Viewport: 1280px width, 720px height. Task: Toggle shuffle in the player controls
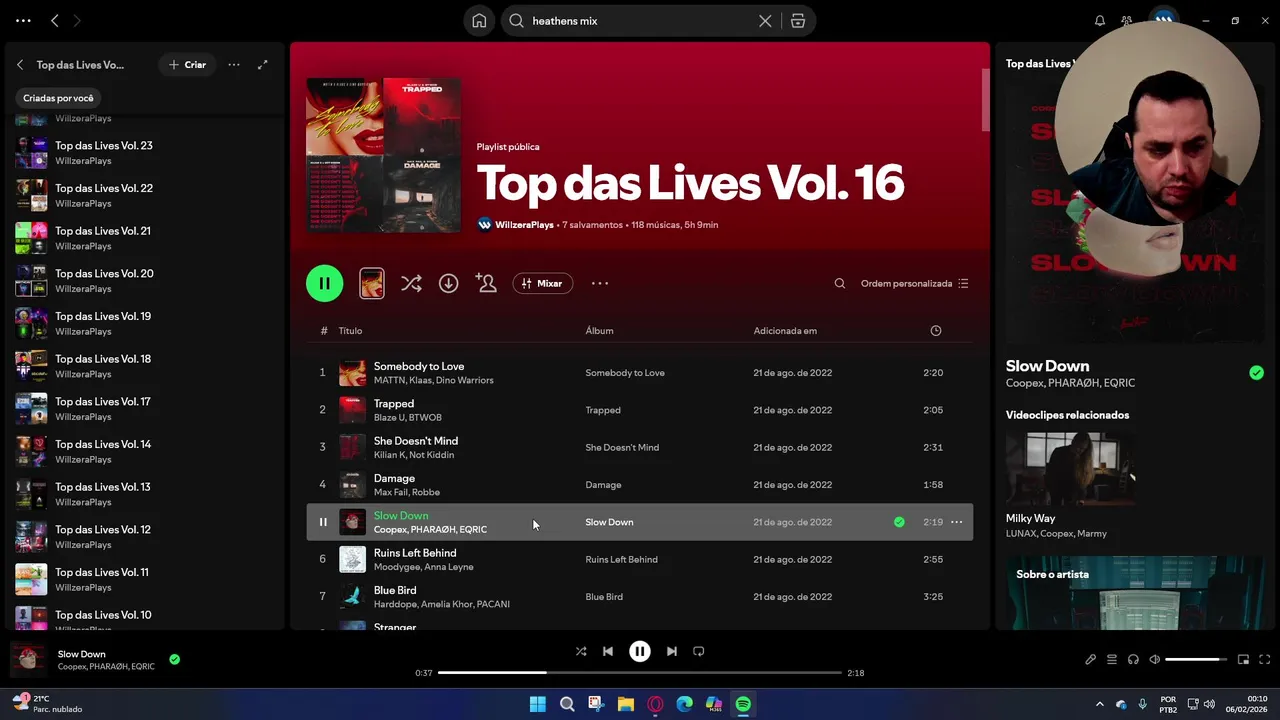581,651
